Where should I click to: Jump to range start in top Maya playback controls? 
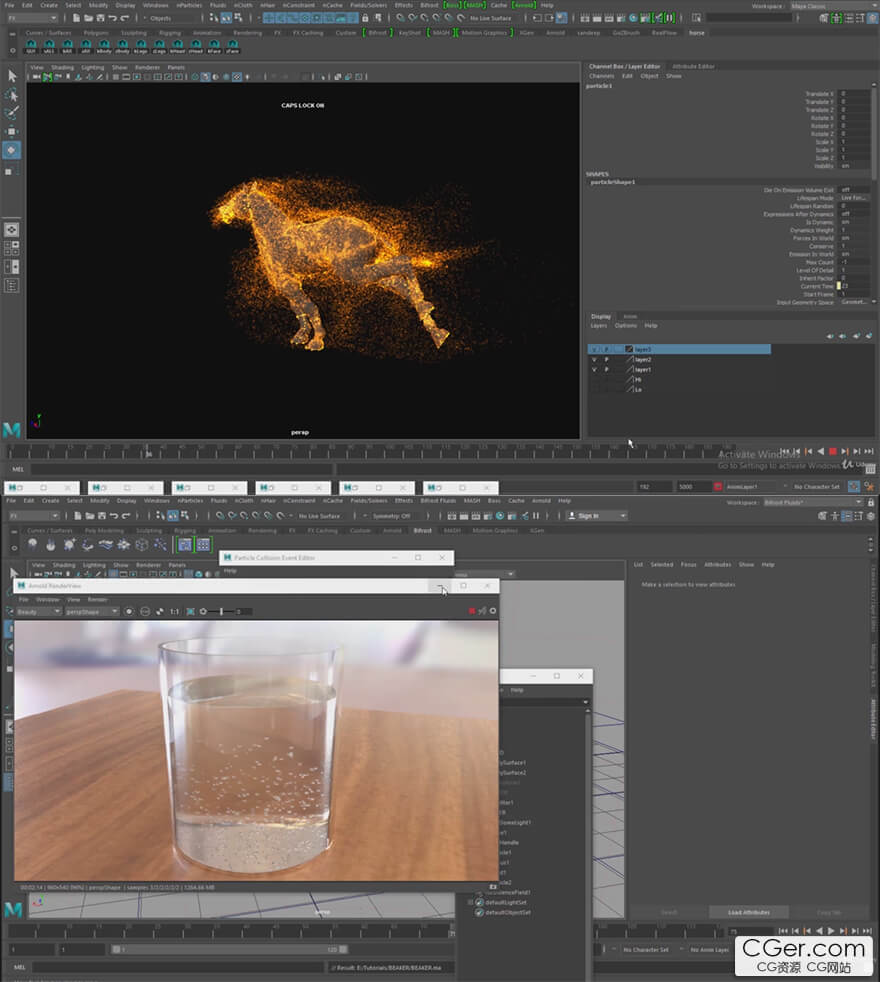[x=785, y=451]
